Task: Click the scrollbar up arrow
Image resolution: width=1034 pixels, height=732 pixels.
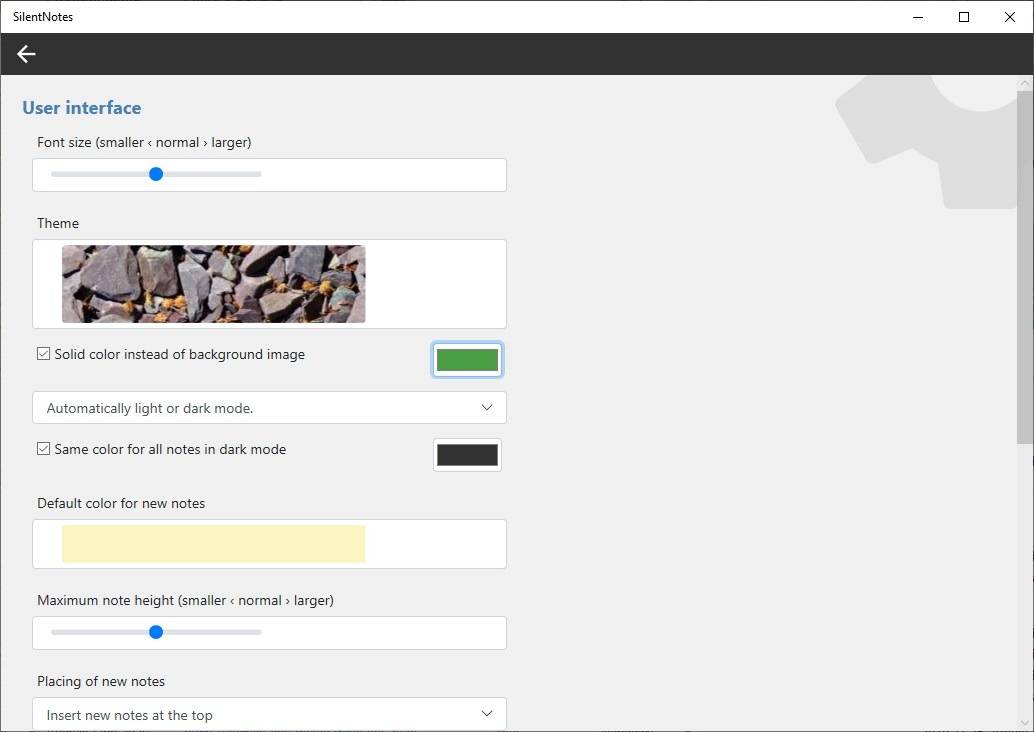Action: tap(1025, 83)
